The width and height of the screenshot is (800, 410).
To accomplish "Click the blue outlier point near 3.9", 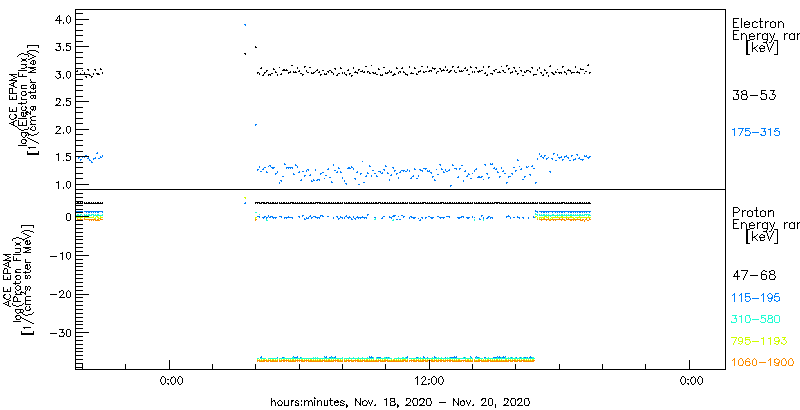I will (245, 24).
